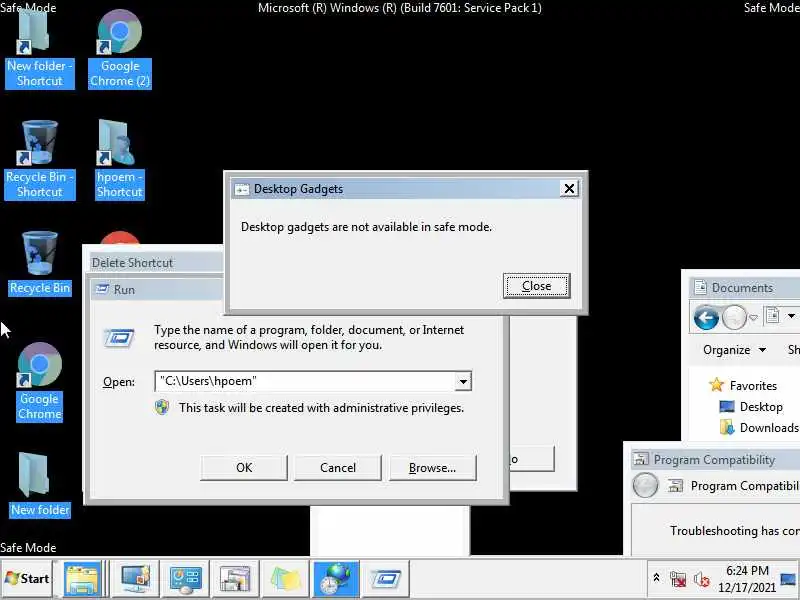
Task: Select the New folder - Shortcut desktop icon
Action: click(x=39, y=48)
